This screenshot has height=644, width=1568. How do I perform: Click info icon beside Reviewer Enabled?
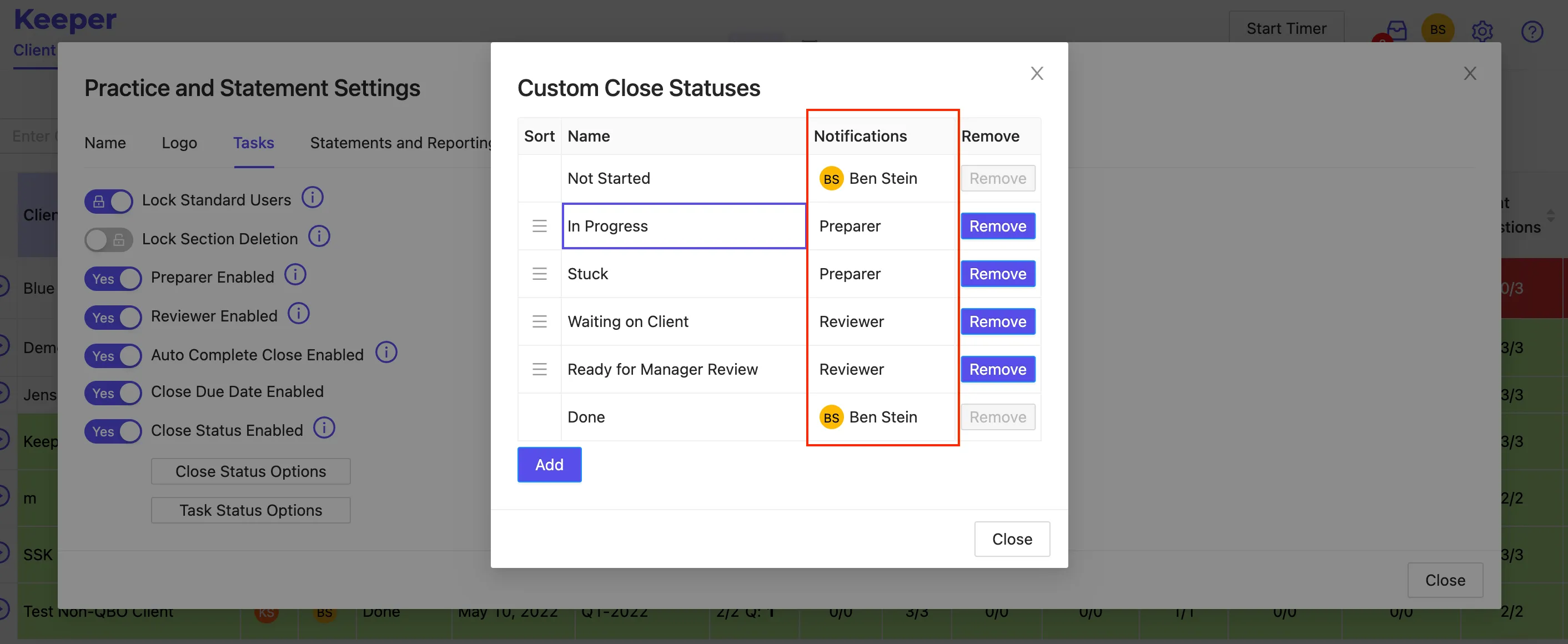[298, 314]
